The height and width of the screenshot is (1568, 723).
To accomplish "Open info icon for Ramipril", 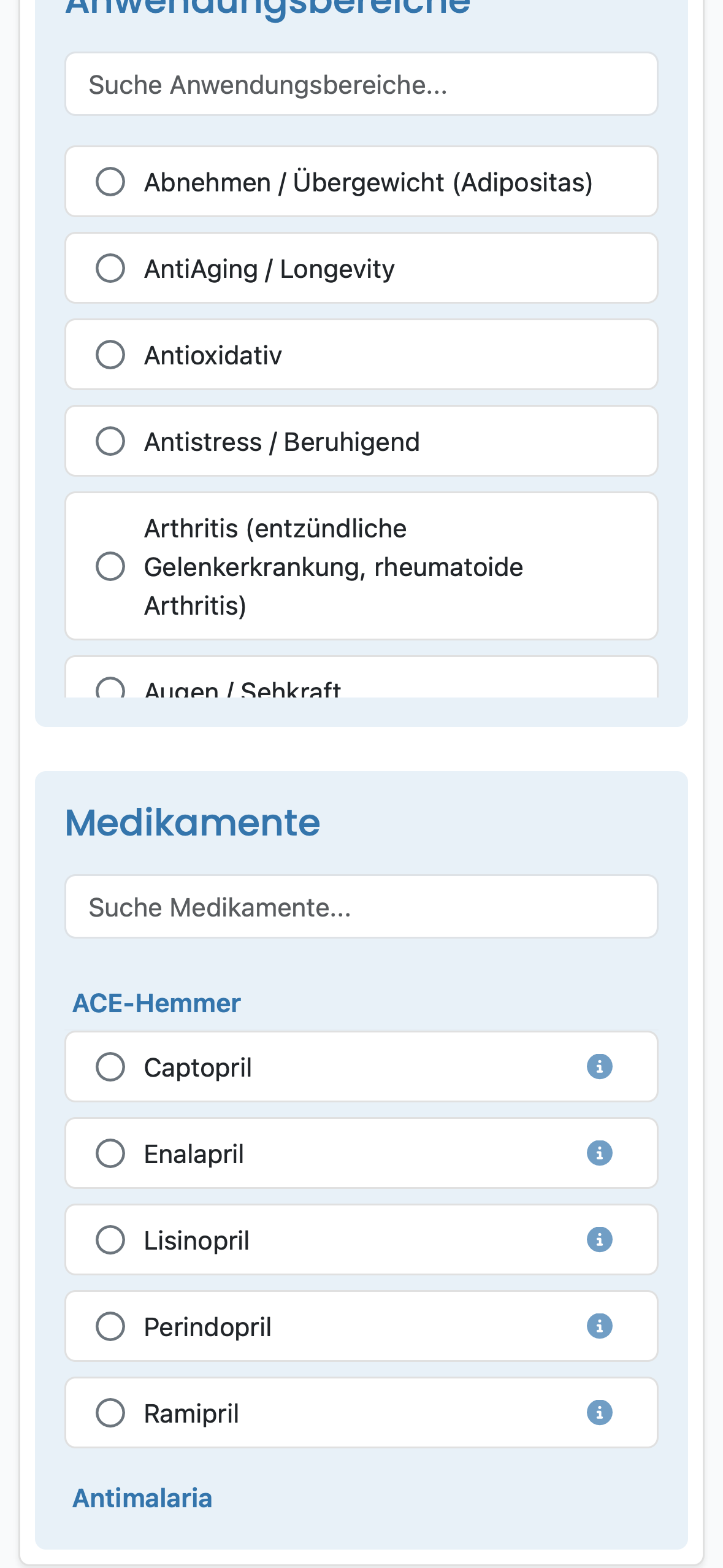I will tap(599, 1412).
